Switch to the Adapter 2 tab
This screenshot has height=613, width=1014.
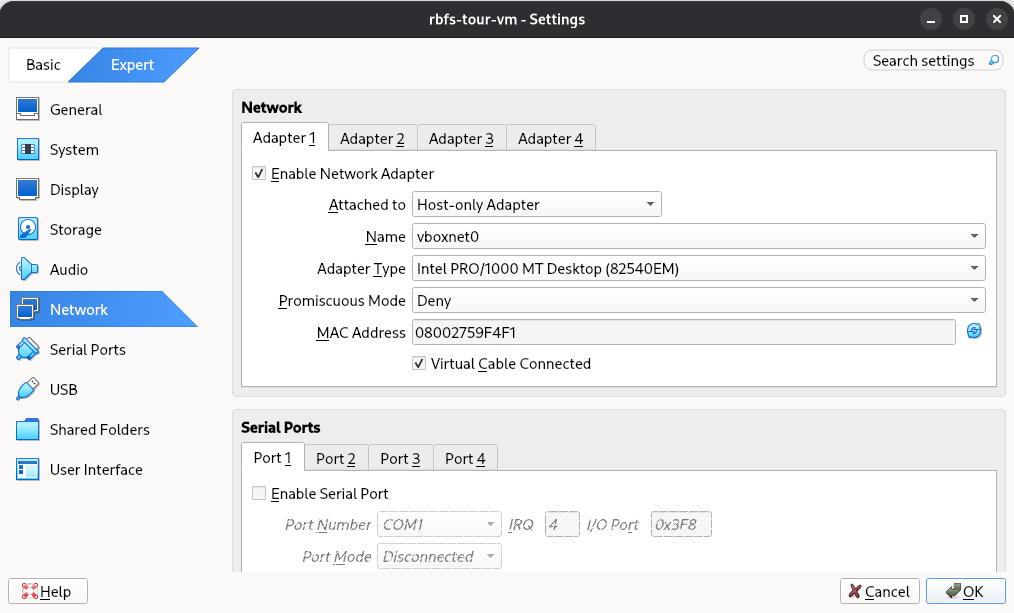372,138
